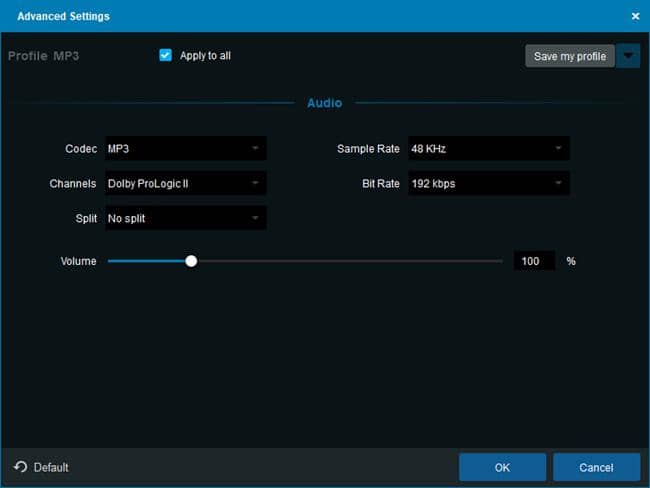Click the Sample Rate label
Image resolution: width=650 pixels, height=488 pixels.
click(x=368, y=148)
